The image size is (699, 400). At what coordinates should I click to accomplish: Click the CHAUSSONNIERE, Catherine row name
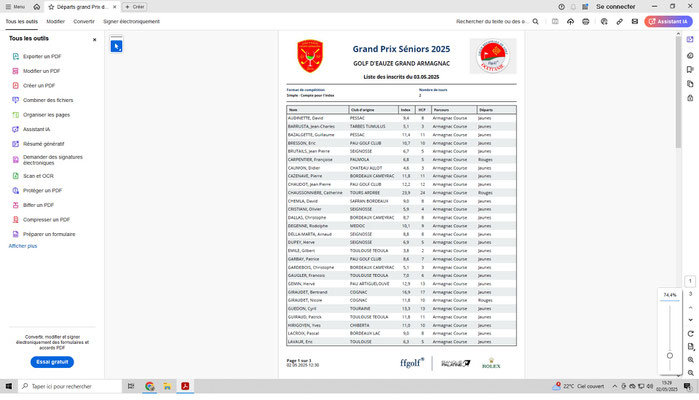click(x=315, y=193)
